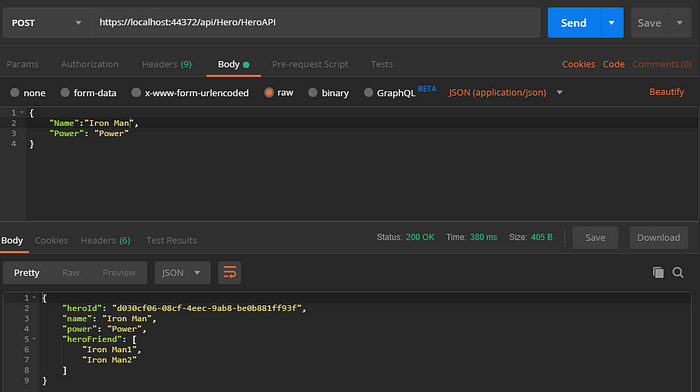Switch to the Params tab
700x392 pixels.
(22, 64)
